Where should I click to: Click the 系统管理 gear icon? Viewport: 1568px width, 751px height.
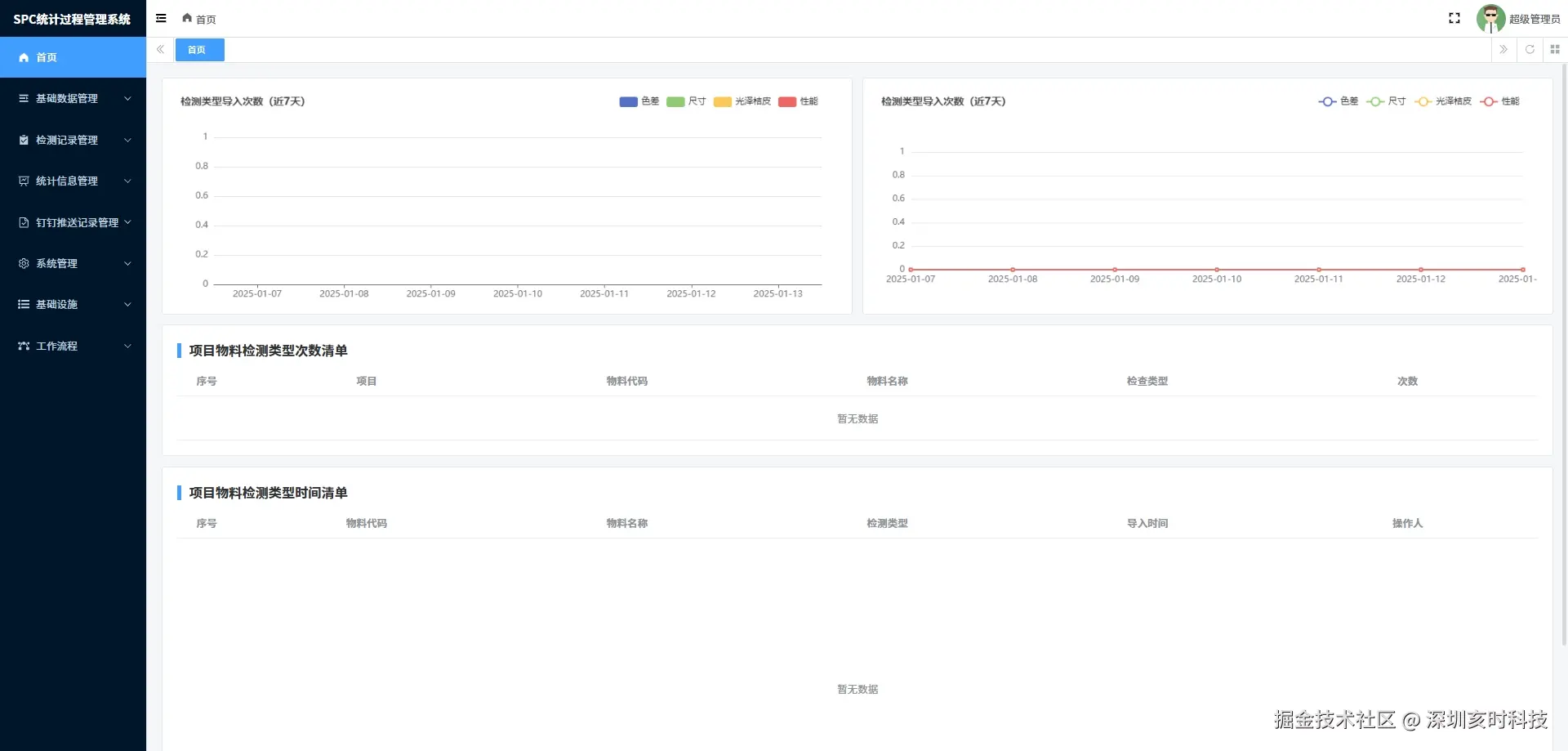[24, 264]
